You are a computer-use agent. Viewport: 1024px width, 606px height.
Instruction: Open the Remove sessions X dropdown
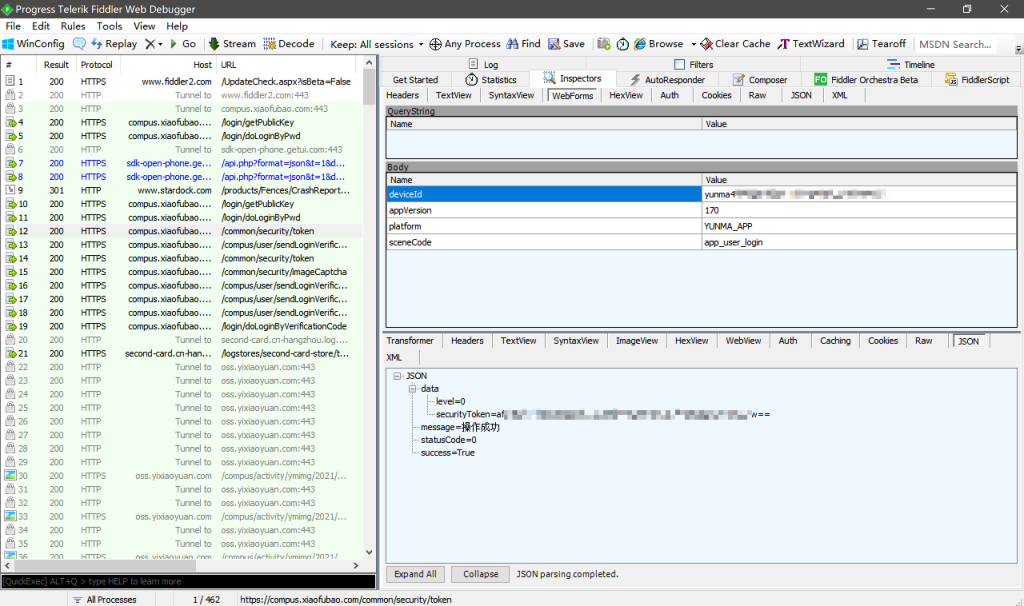pyautogui.click(x=153, y=44)
